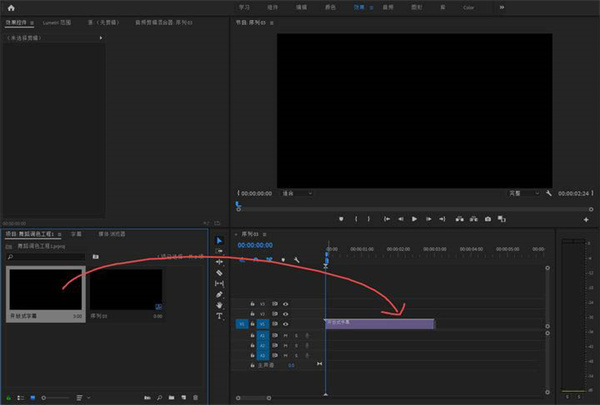This screenshot has height=405, width=600.
Task: Open the Lumetri scopes panel tab
Action: pyautogui.click(x=56, y=21)
